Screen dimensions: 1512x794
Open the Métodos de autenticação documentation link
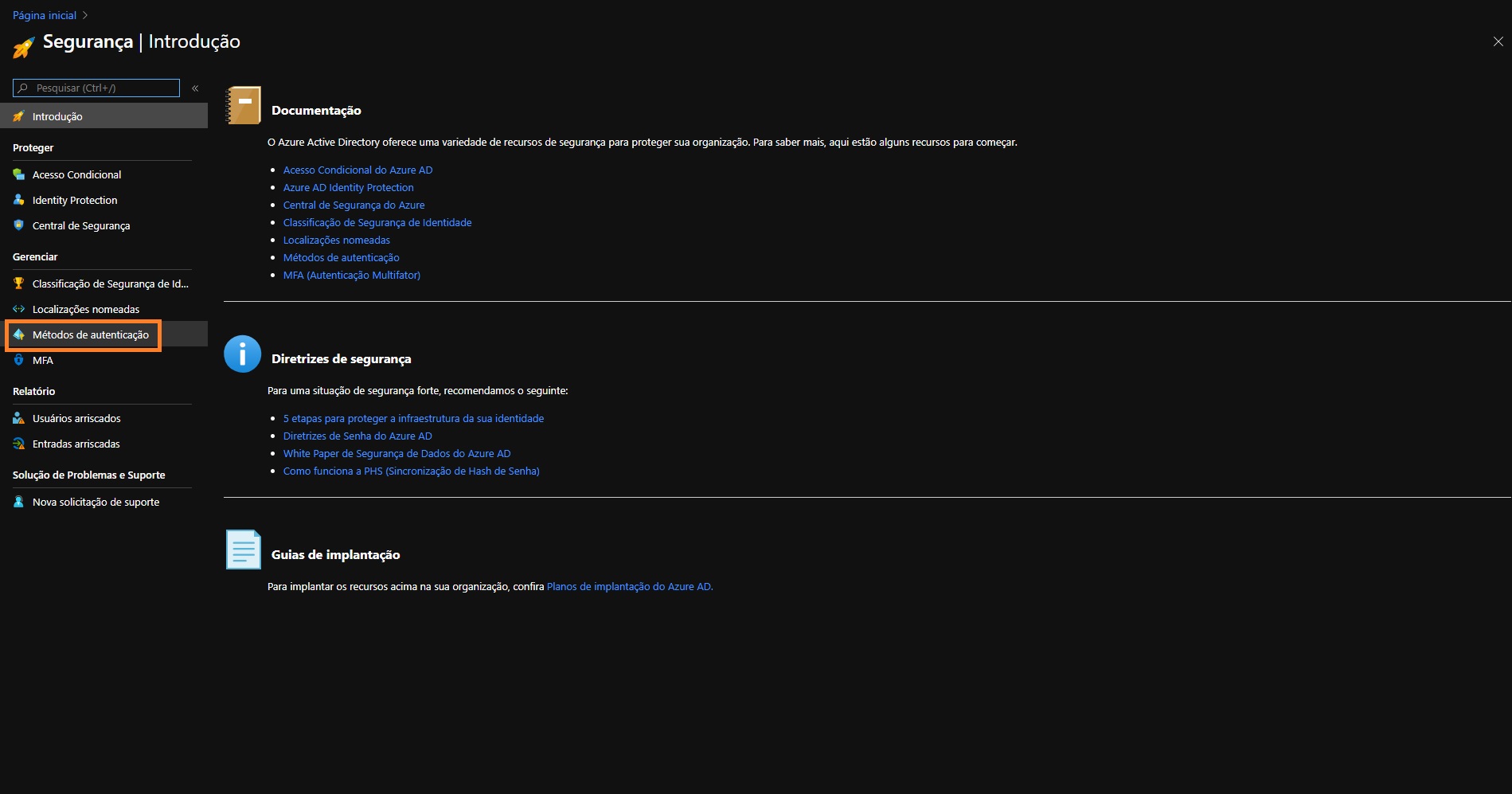341,257
